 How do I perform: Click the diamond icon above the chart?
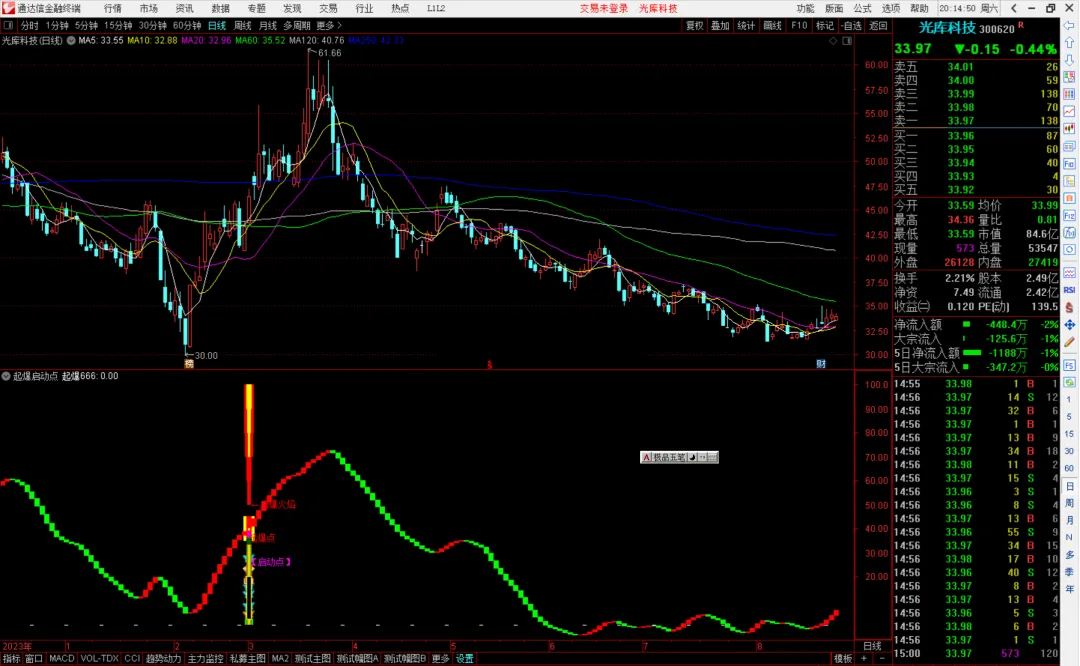(x=833, y=41)
